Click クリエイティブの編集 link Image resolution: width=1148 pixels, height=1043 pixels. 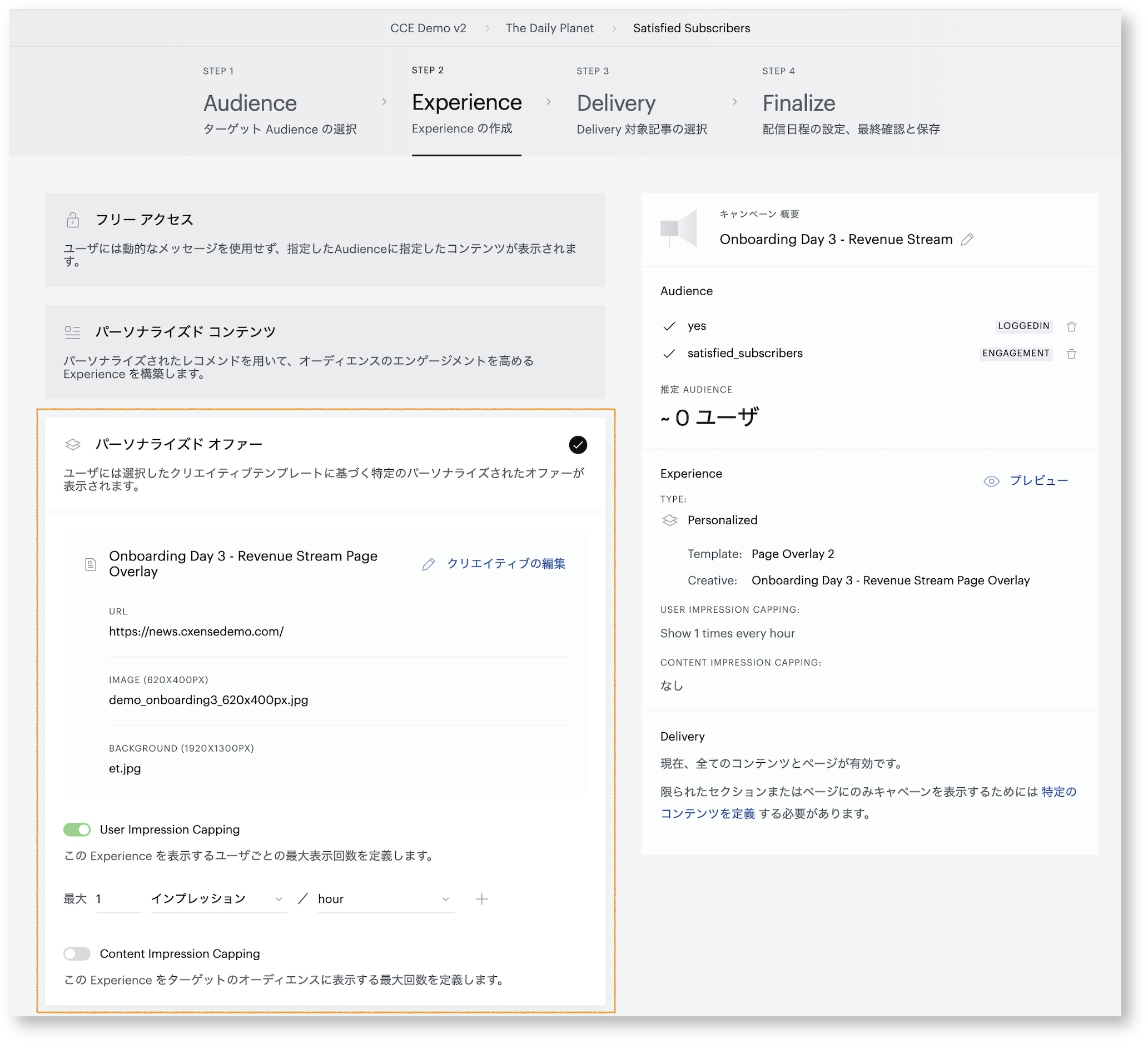tap(506, 563)
